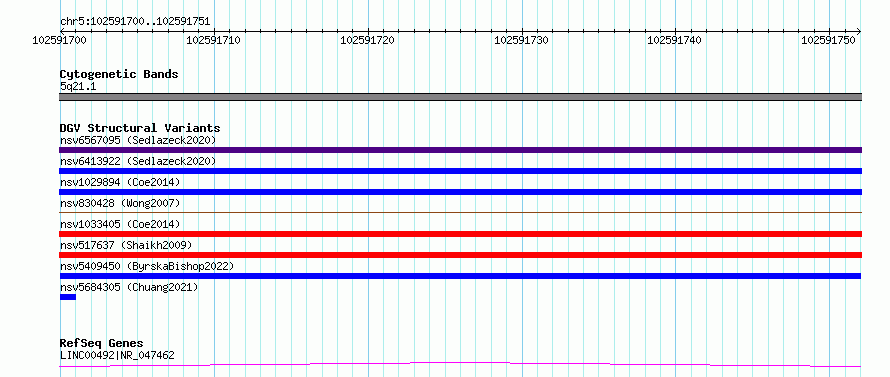This screenshot has width=890, height=377.
Task: Open variant nsv517637 (Shaikh2009) label
Action: pyautogui.click(x=126, y=245)
